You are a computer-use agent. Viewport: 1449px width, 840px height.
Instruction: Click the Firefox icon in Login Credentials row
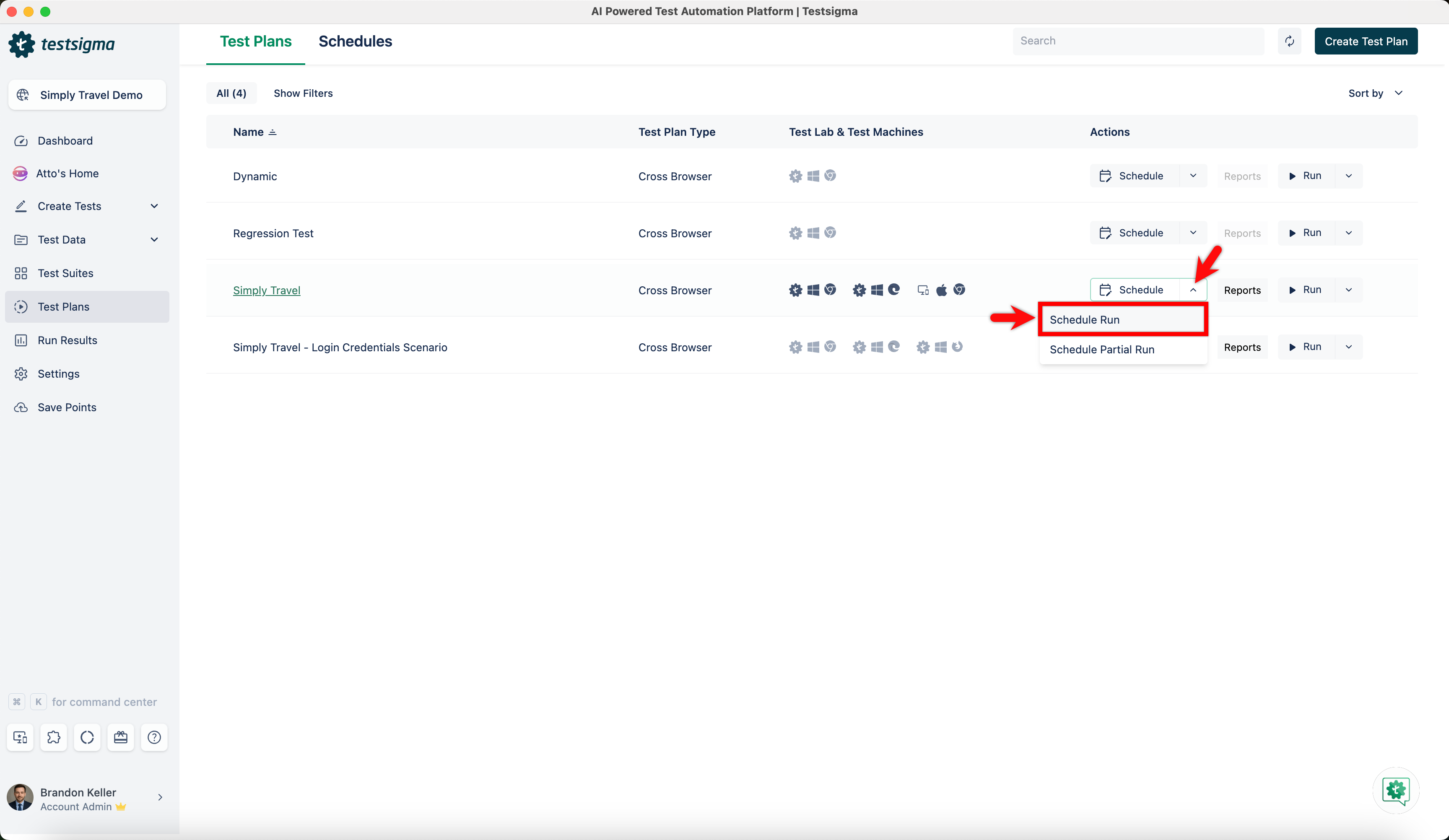pos(957,347)
